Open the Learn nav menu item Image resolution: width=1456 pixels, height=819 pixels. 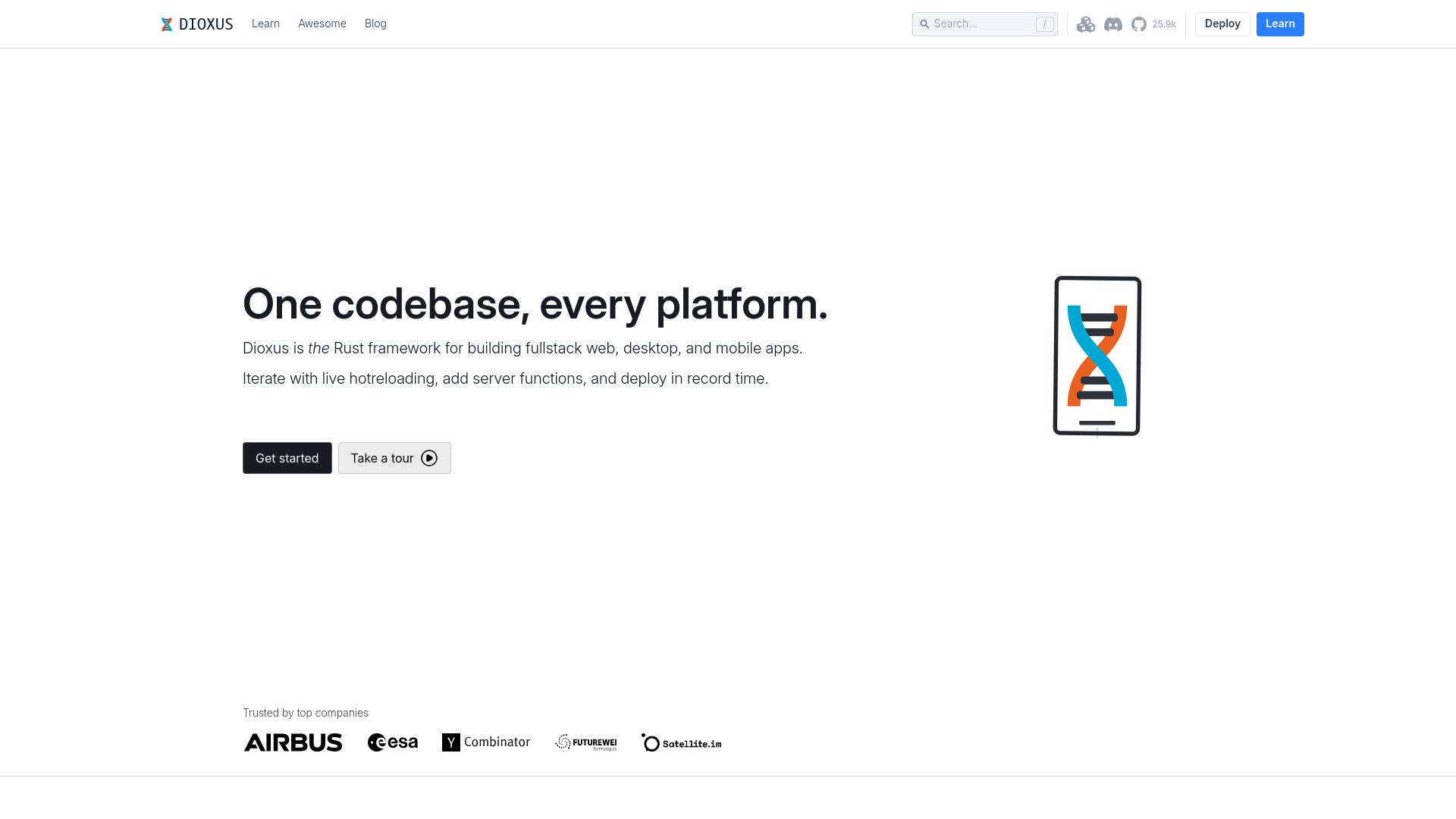[x=265, y=24]
